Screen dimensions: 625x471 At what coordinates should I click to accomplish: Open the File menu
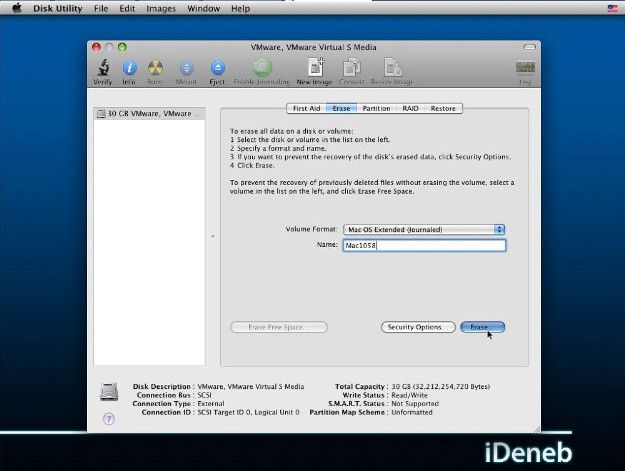pos(101,8)
